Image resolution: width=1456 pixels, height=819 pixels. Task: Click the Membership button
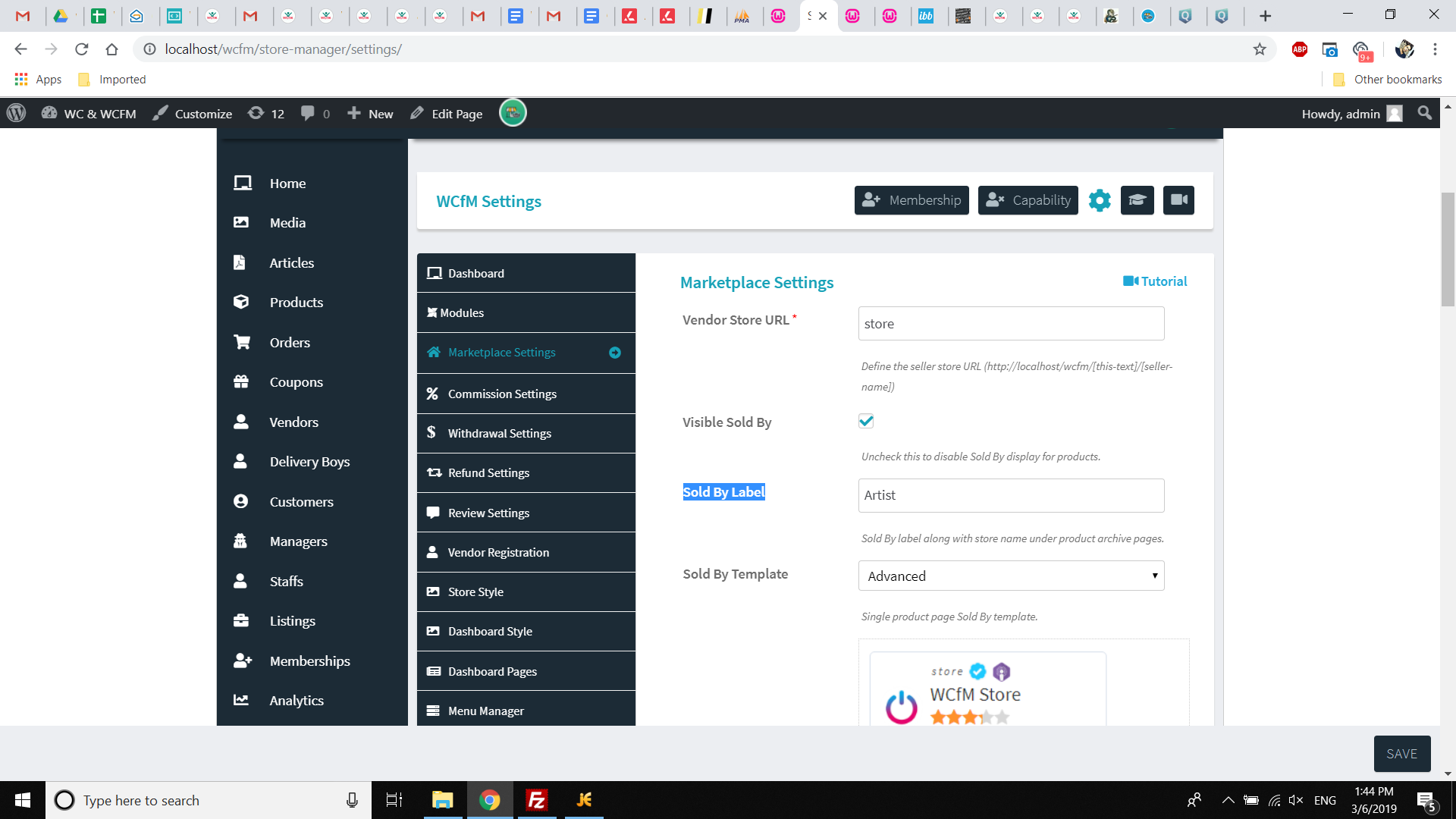pyautogui.click(x=912, y=200)
